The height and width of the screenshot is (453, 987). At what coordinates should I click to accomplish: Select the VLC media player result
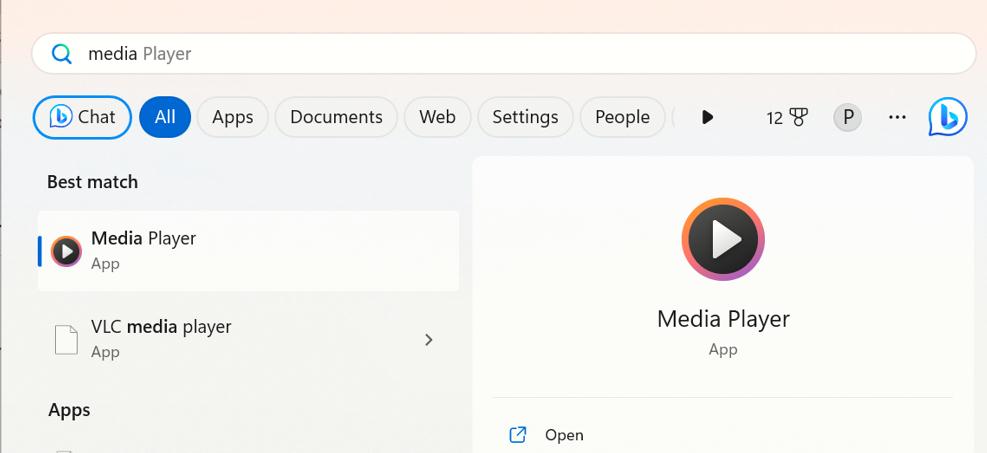coord(249,340)
